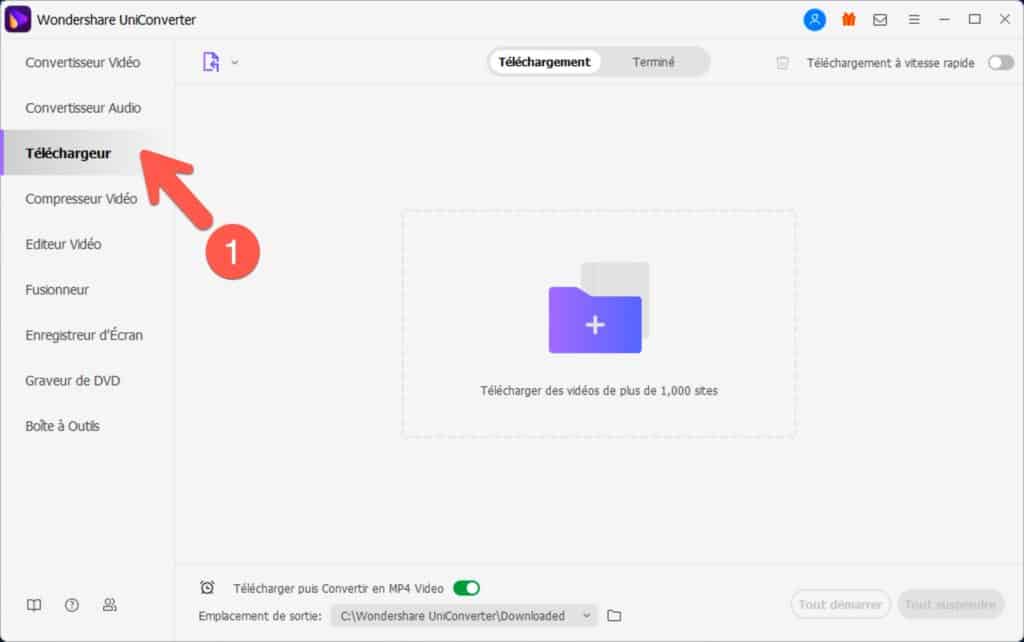Open the output folder icon

pos(615,616)
